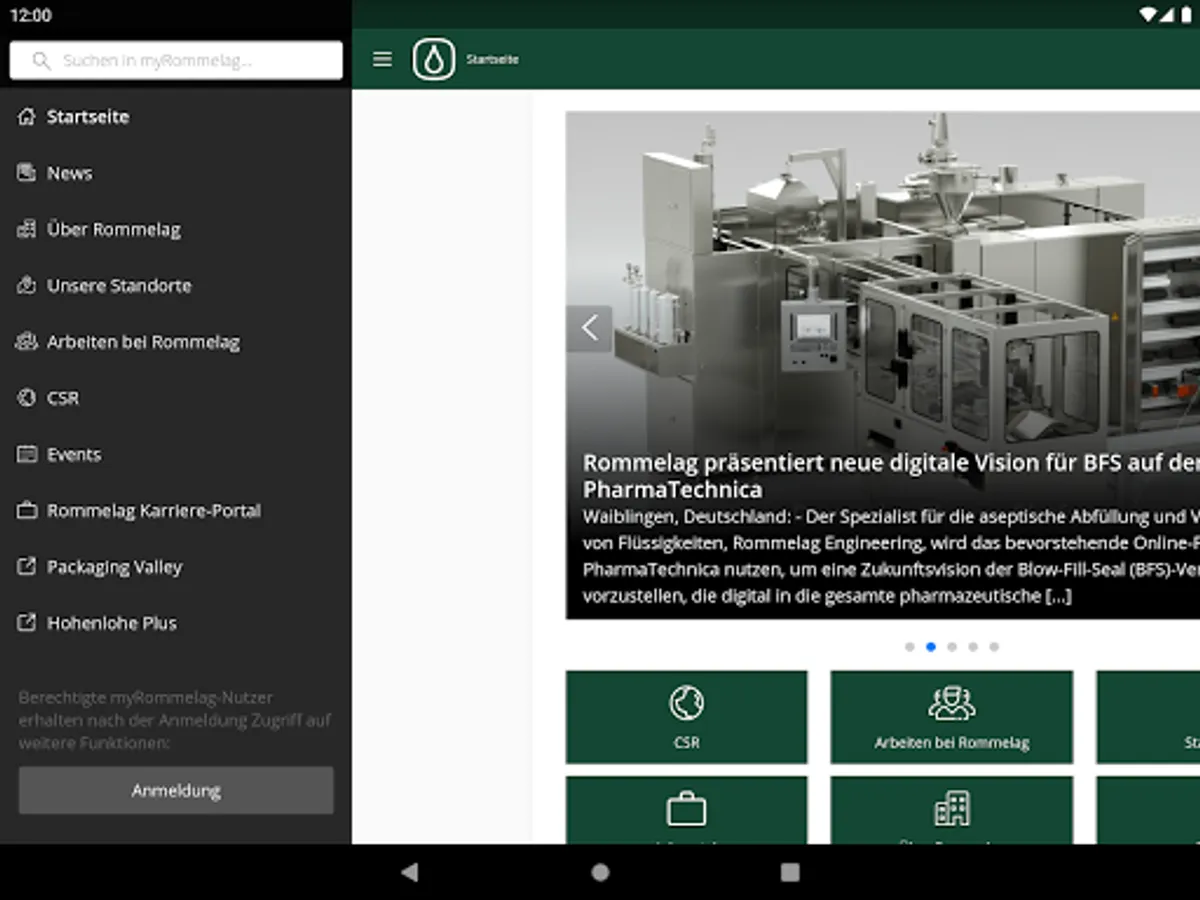
Task: Open the Arbeiten bei Rommelag tile
Action: (x=951, y=717)
